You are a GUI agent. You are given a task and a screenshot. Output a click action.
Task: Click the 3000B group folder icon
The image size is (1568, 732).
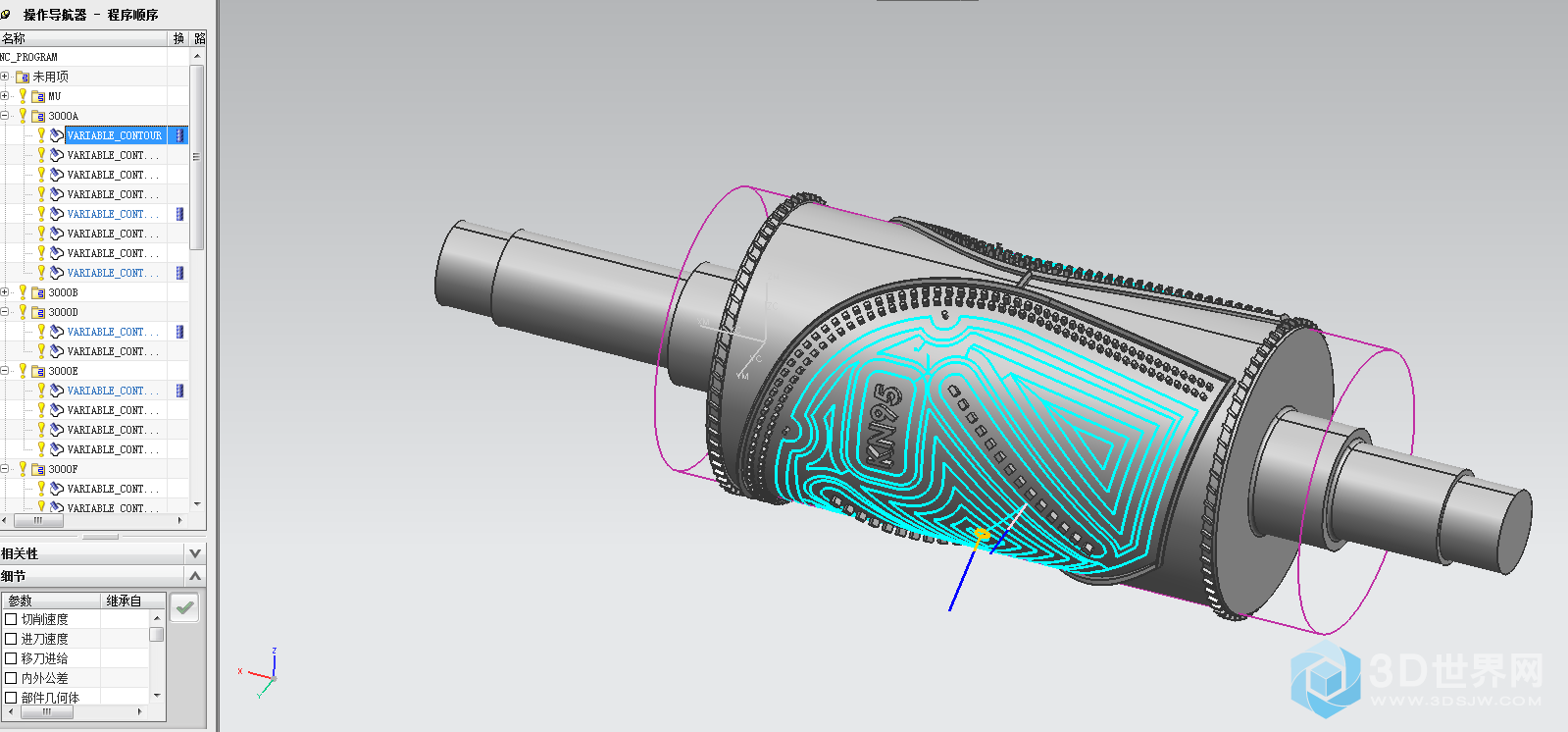38,292
